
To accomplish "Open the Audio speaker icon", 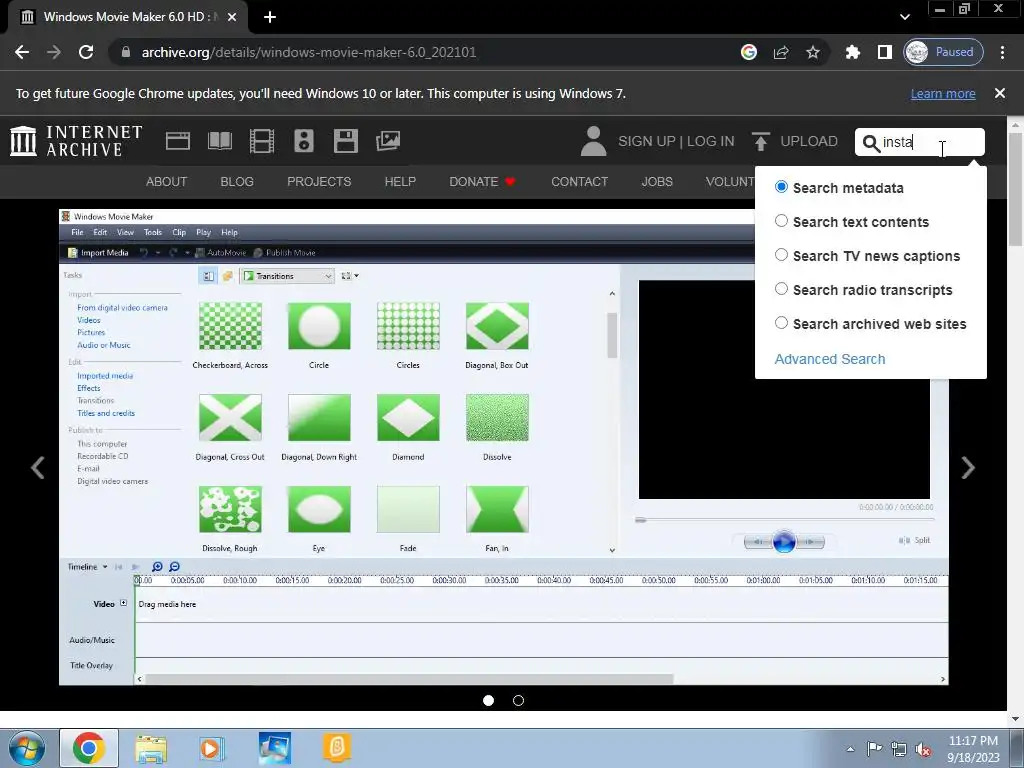I will (304, 141).
